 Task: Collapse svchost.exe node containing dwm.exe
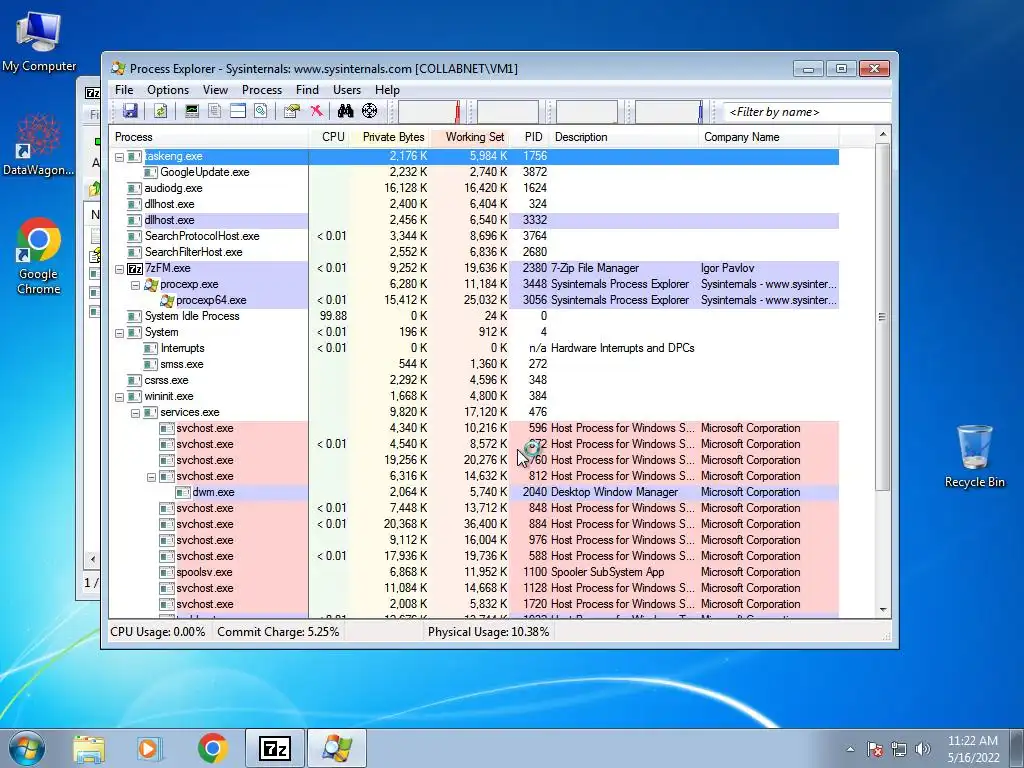pos(152,477)
